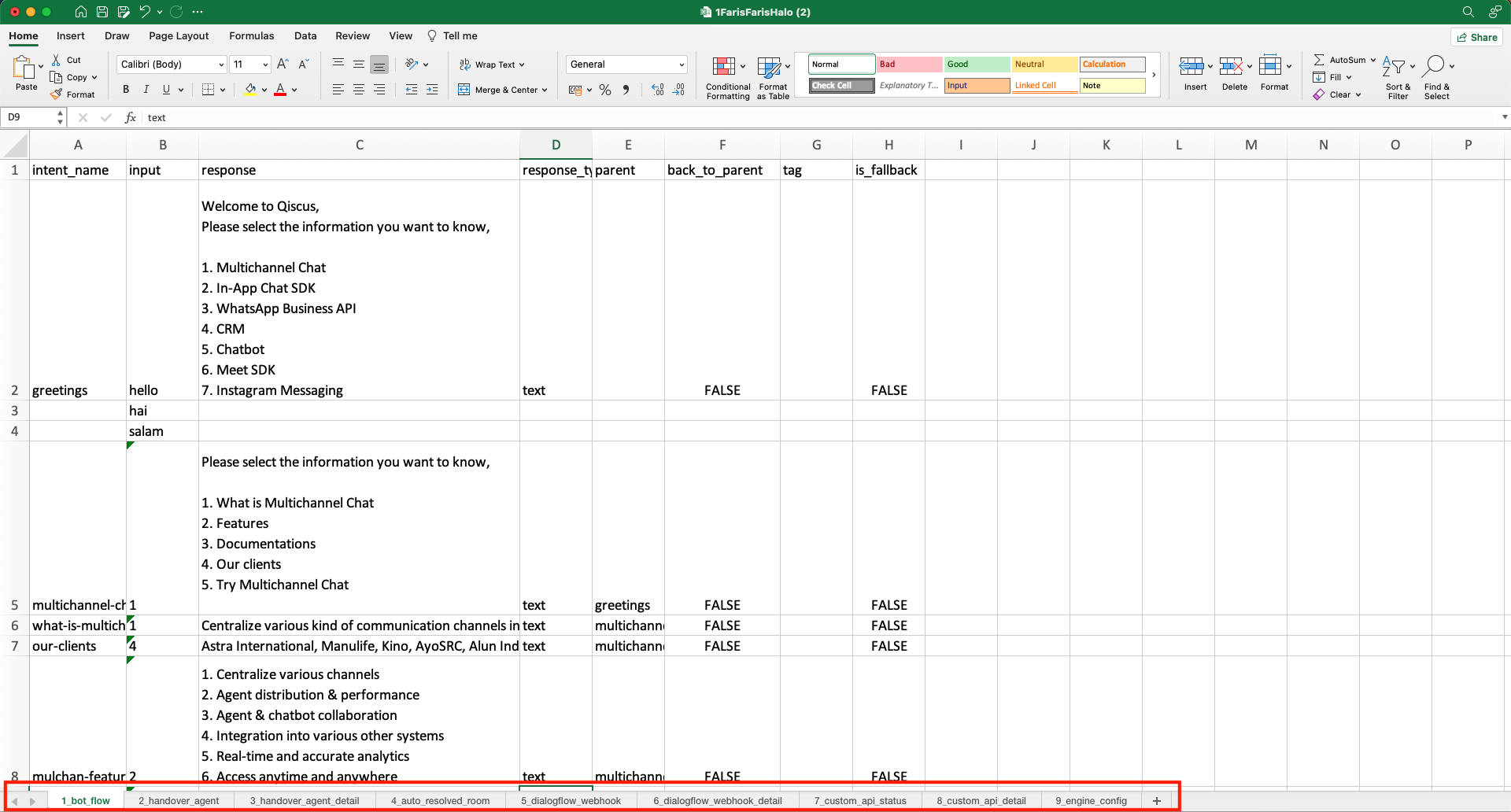Open the Calibri (Body) font dropdown
The width and height of the screenshot is (1511, 812).
tap(220, 65)
